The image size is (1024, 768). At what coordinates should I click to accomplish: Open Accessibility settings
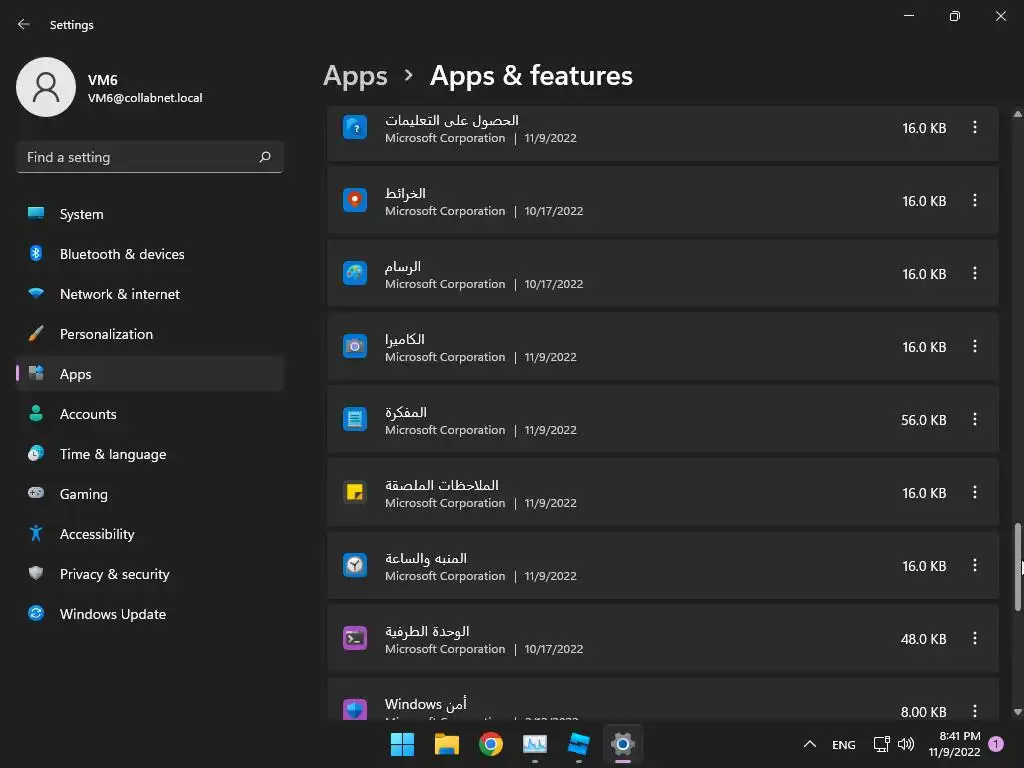150,534
